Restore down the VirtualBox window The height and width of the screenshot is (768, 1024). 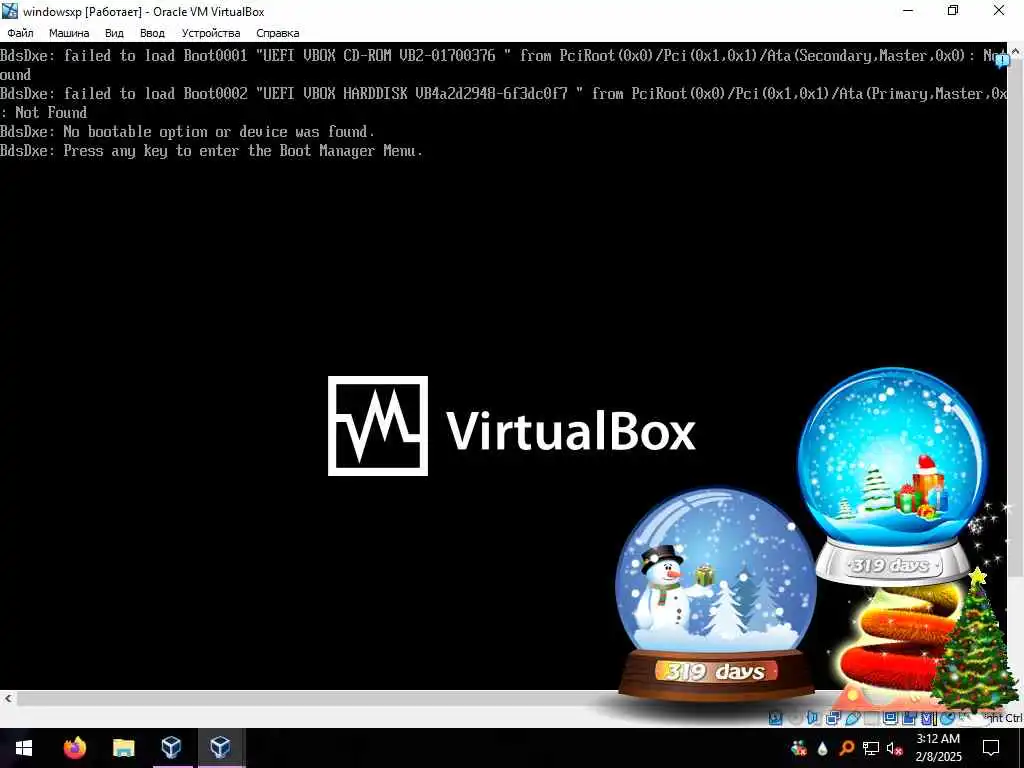click(x=953, y=11)
